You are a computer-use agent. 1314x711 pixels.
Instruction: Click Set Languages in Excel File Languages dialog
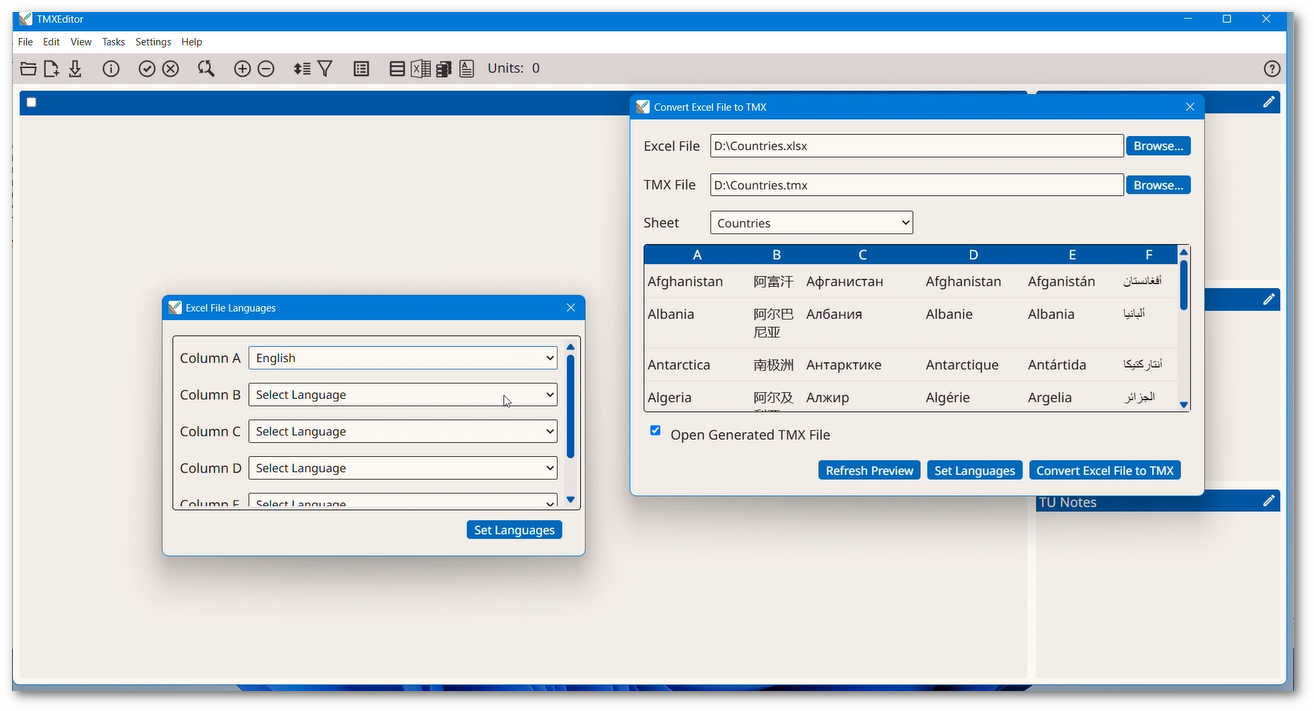click(x=514, y=530)
